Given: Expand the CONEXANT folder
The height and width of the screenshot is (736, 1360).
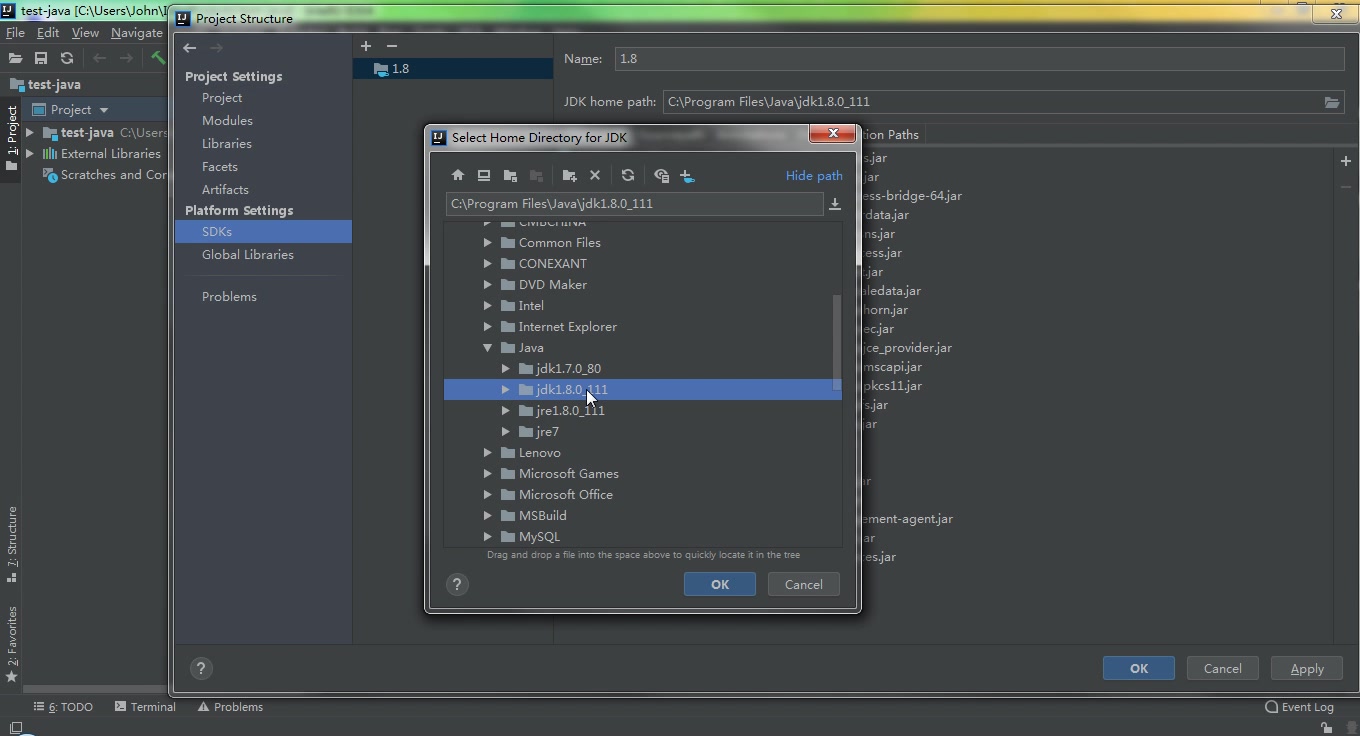Looking at the screenshot, I should click(488, 264).
